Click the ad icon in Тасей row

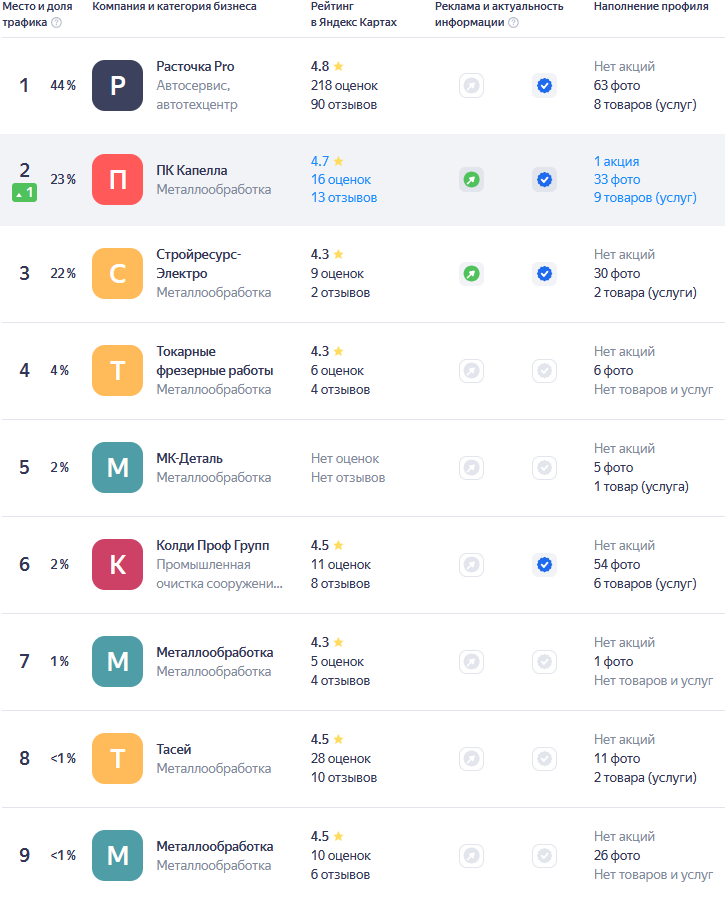pos(471,759)
